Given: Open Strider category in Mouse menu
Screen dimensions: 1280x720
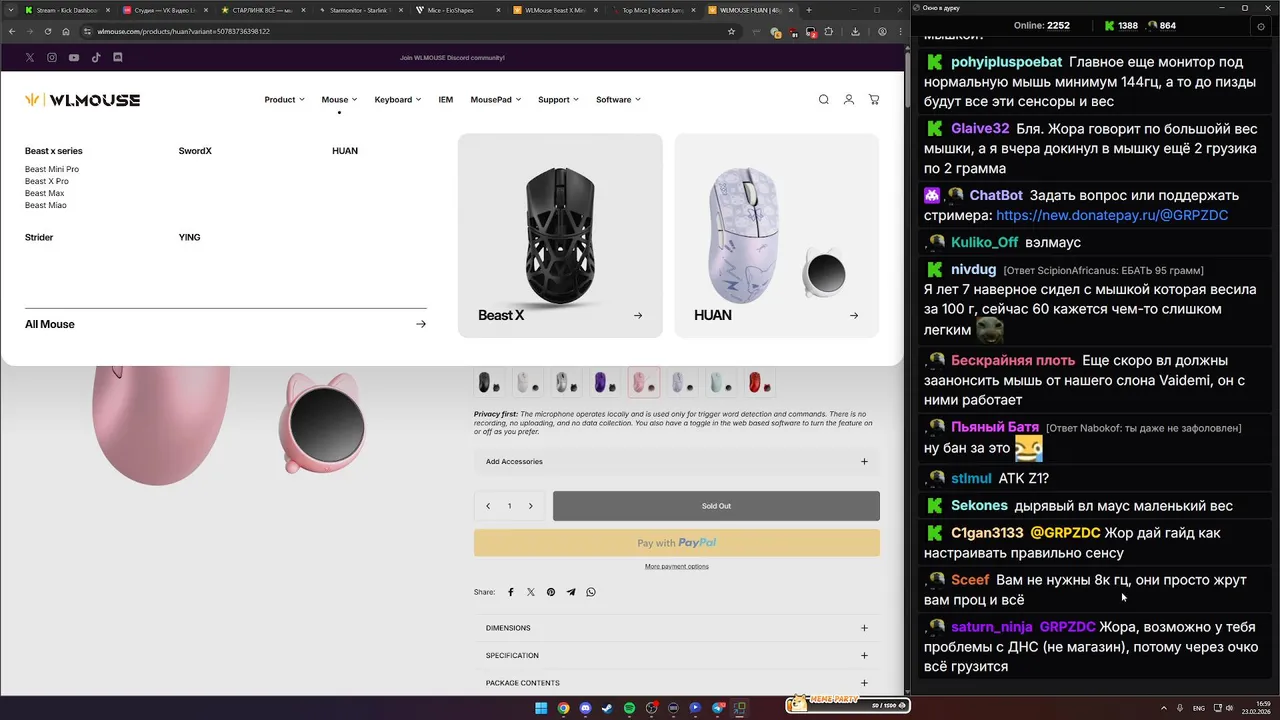Looking at the screenshot, I should pyautogui.click(x=39, y=238).
